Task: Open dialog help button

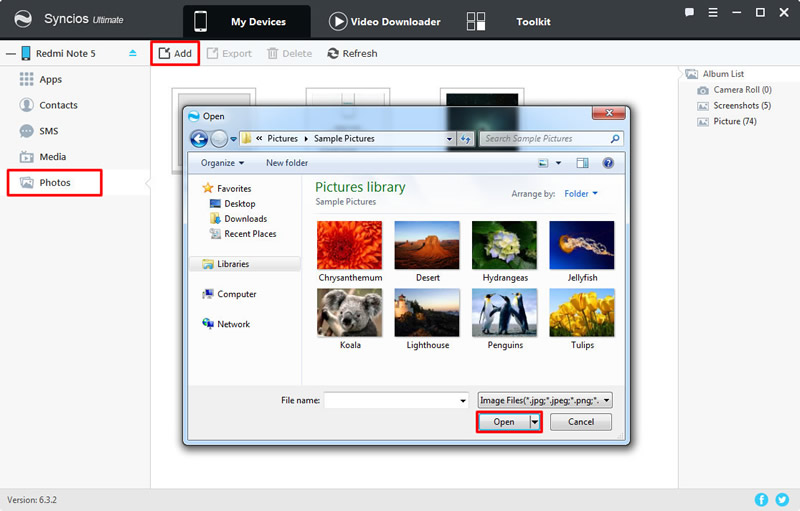Action: (x=608, y=163)
